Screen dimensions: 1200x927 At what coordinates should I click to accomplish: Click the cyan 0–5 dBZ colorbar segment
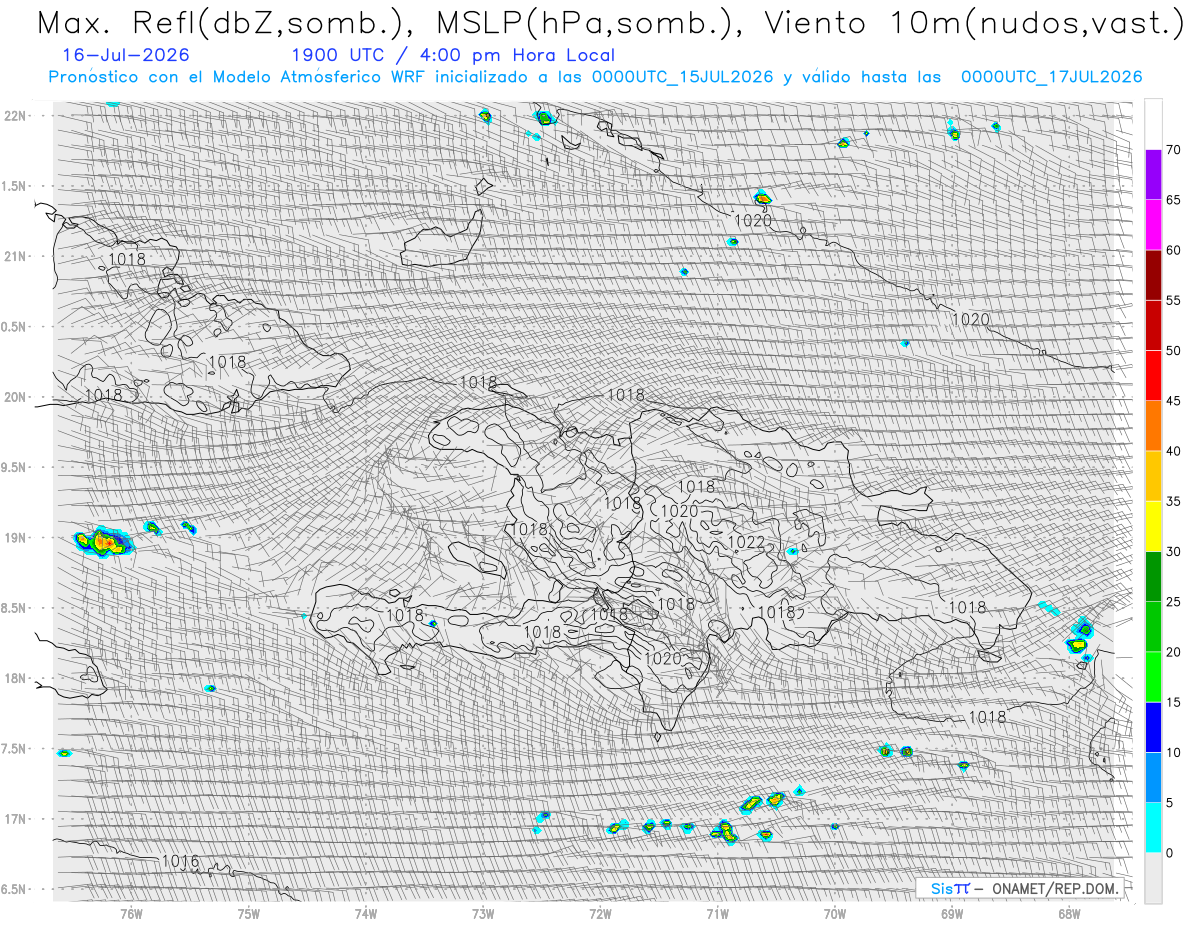(1153, 827)
